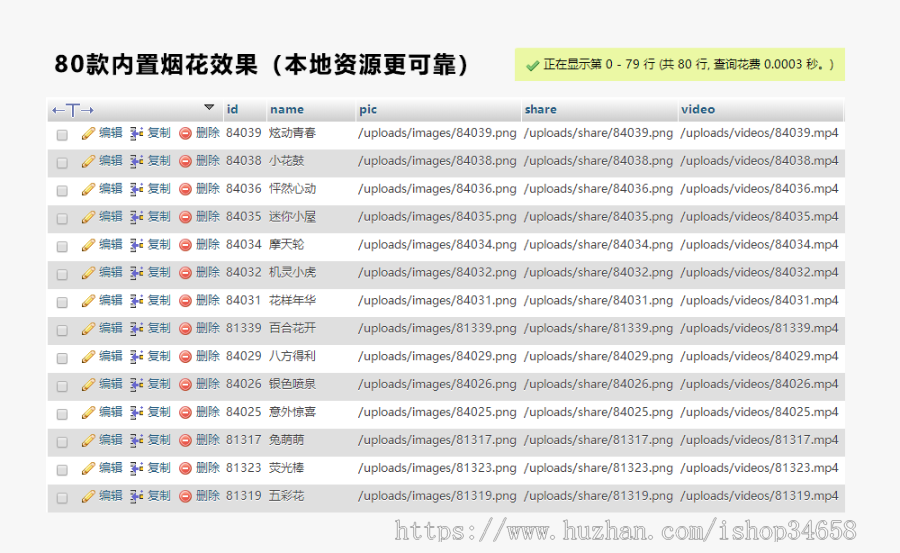Click the copy icon for row 84032
This screenshot has width=900, height=553.
[x=136, y=273]
